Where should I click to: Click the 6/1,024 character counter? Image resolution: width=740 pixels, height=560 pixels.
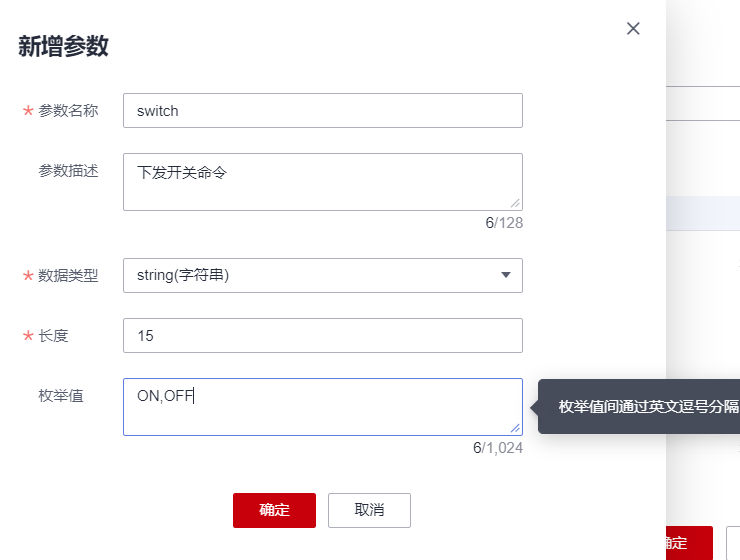[x=497, y=448]
